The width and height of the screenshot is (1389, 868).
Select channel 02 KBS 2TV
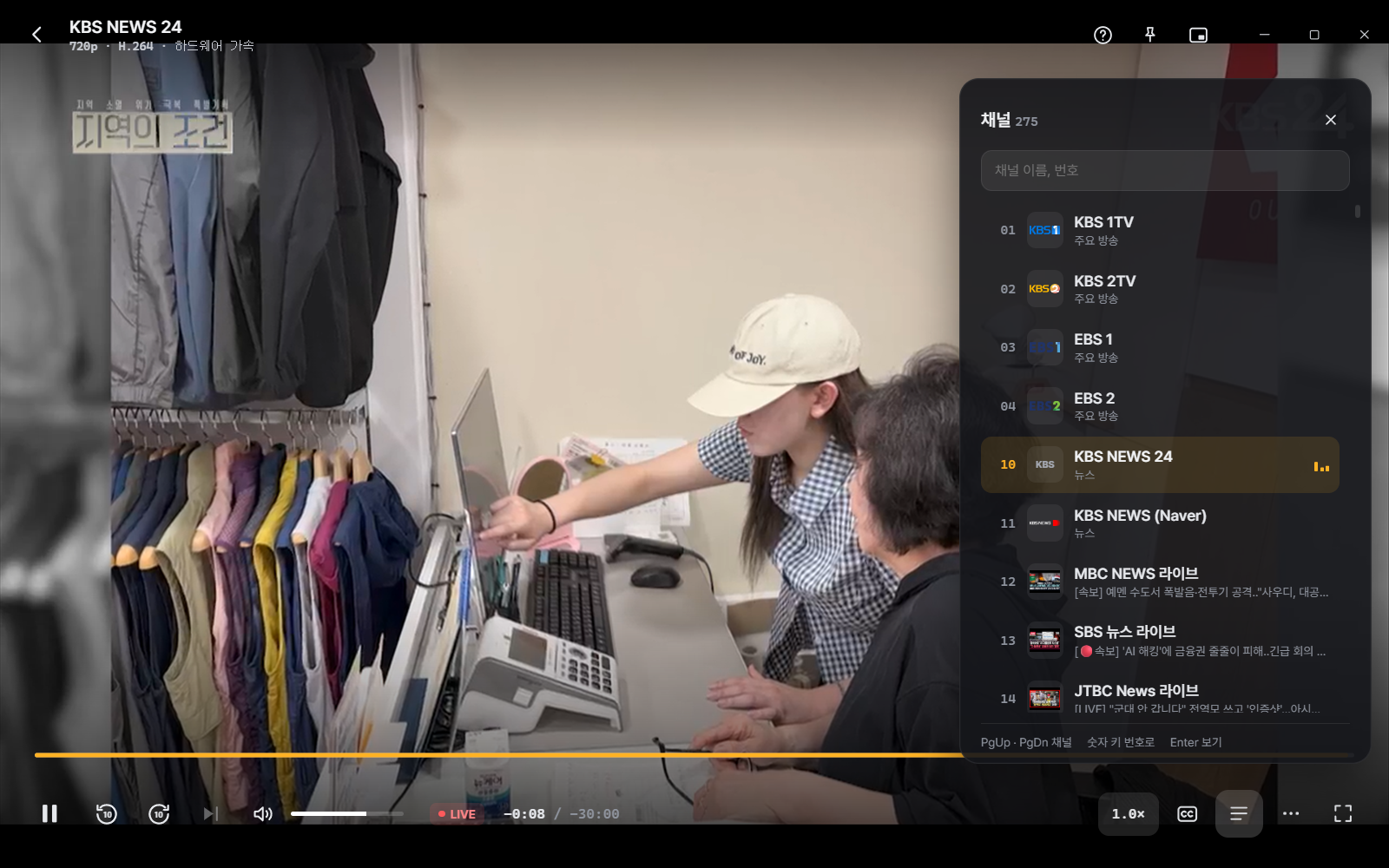(x=1160, y=289)
